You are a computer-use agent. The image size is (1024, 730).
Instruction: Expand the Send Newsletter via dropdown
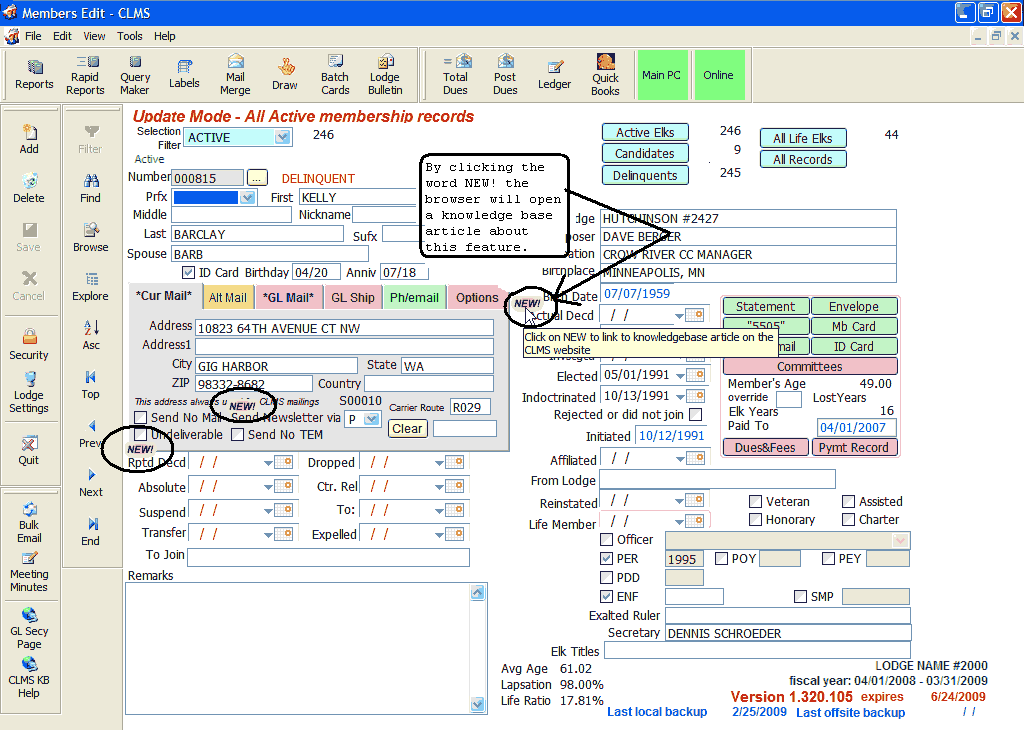(372, 419)
